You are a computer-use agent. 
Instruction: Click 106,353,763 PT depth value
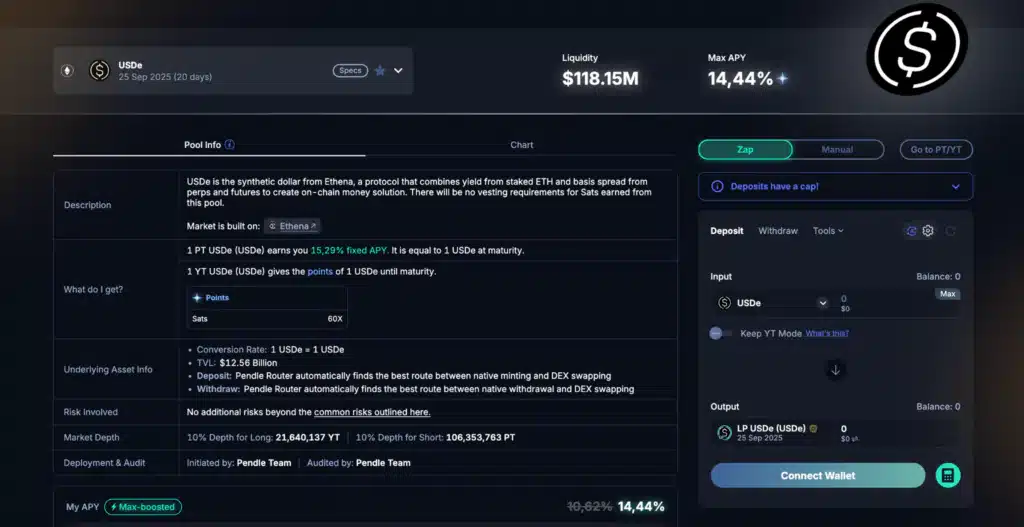pyautogui.click(x=481, y=438)
